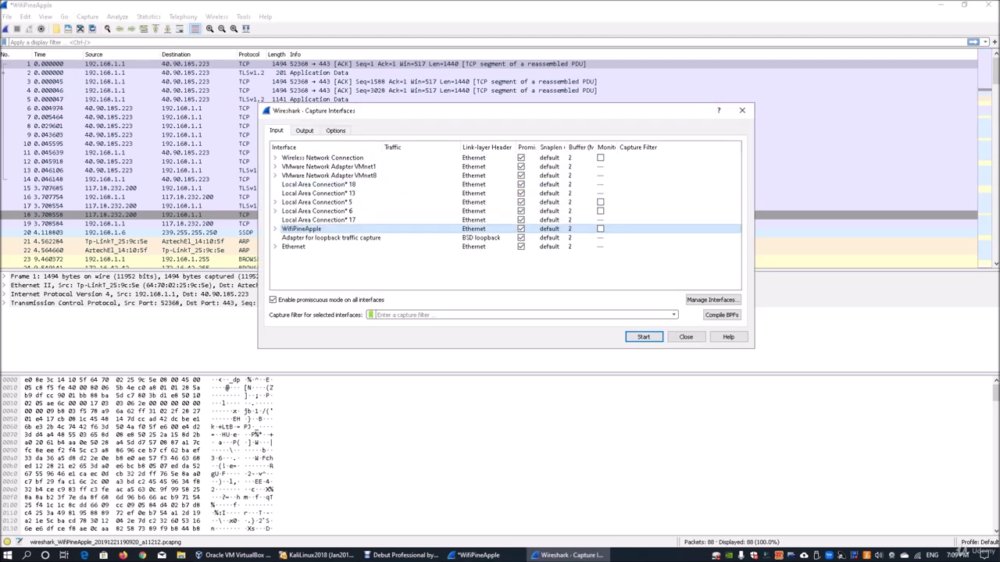This screenshot has height=562, width=1000.
Task: Click the go to specified packet icon
Action: tap(143, 29)
